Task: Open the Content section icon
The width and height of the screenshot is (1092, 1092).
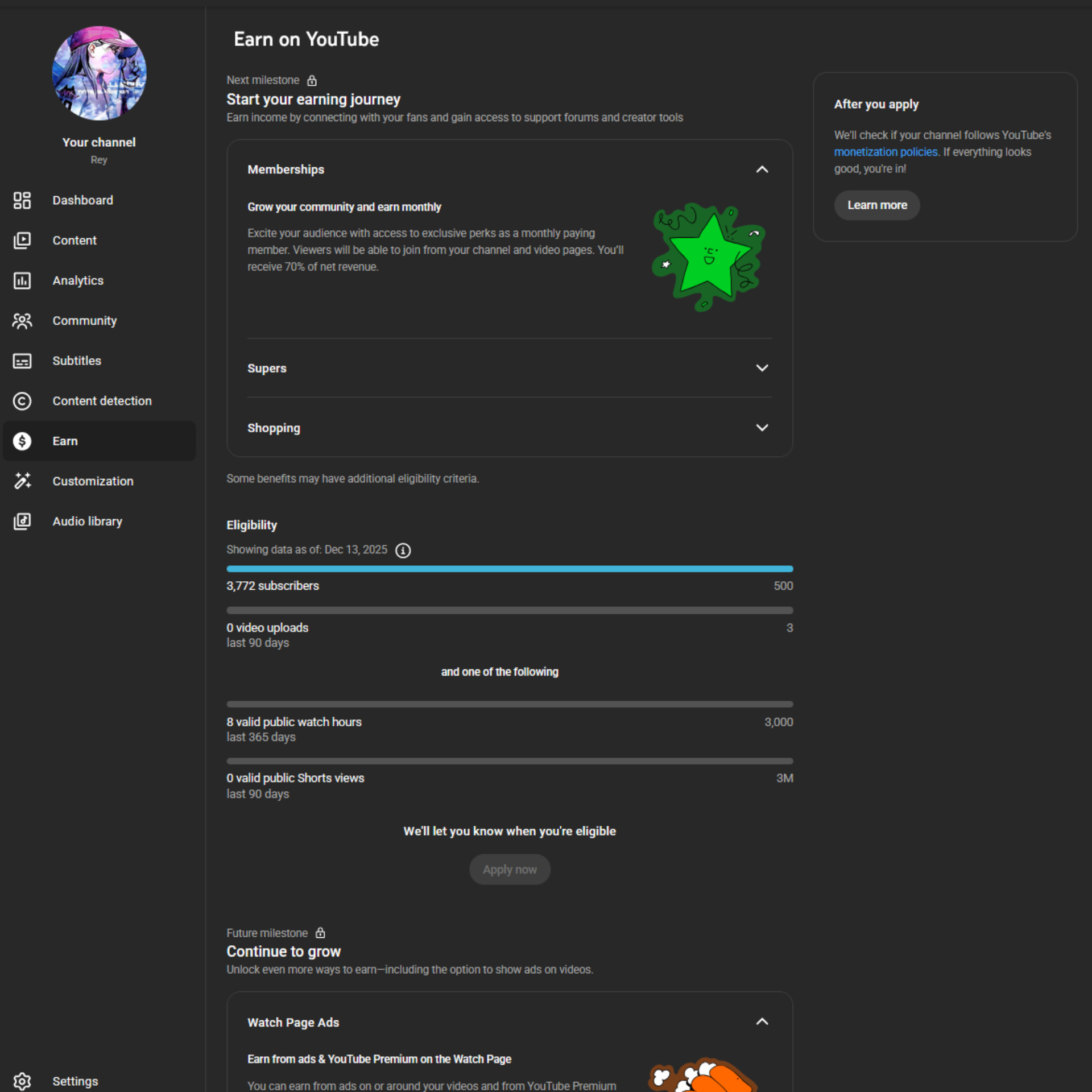Action: point(22,241)
